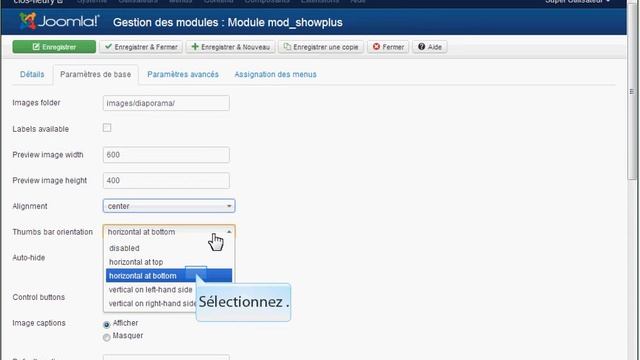The width and height of the screenshot is (640, 360).
Task: Click the Joomla! logo
Action: (59, 21)
